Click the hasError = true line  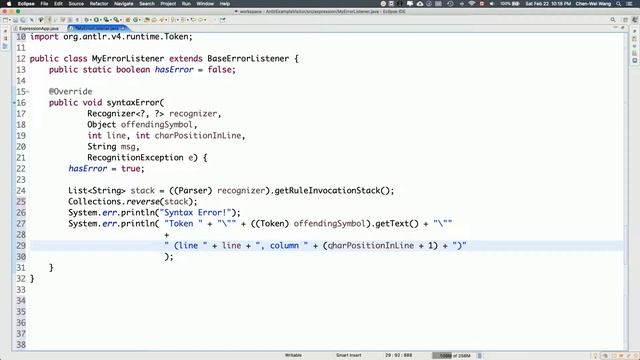[x=106, y=169]
